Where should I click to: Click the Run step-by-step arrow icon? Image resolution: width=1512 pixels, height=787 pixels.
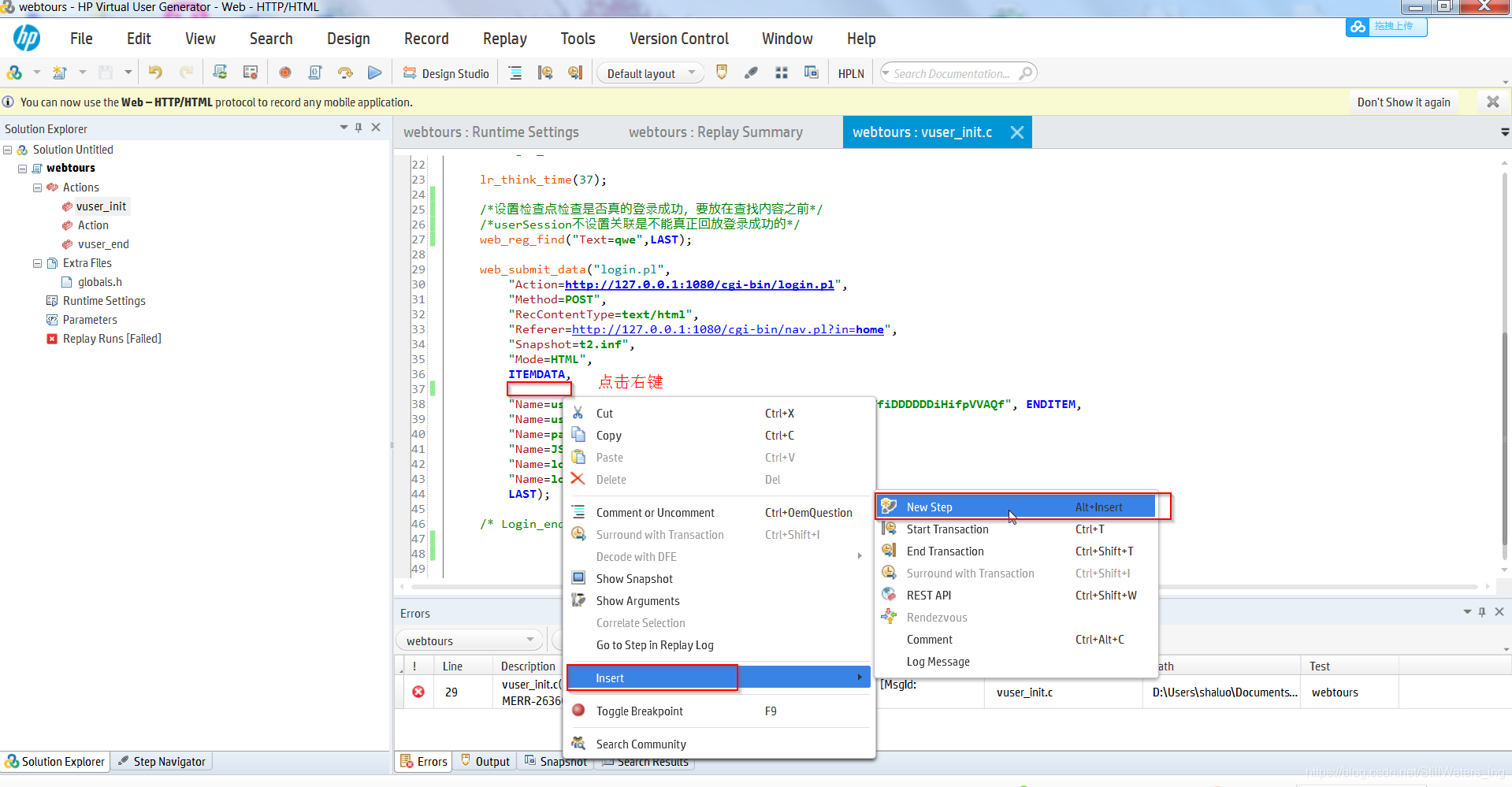click(345, 73)
